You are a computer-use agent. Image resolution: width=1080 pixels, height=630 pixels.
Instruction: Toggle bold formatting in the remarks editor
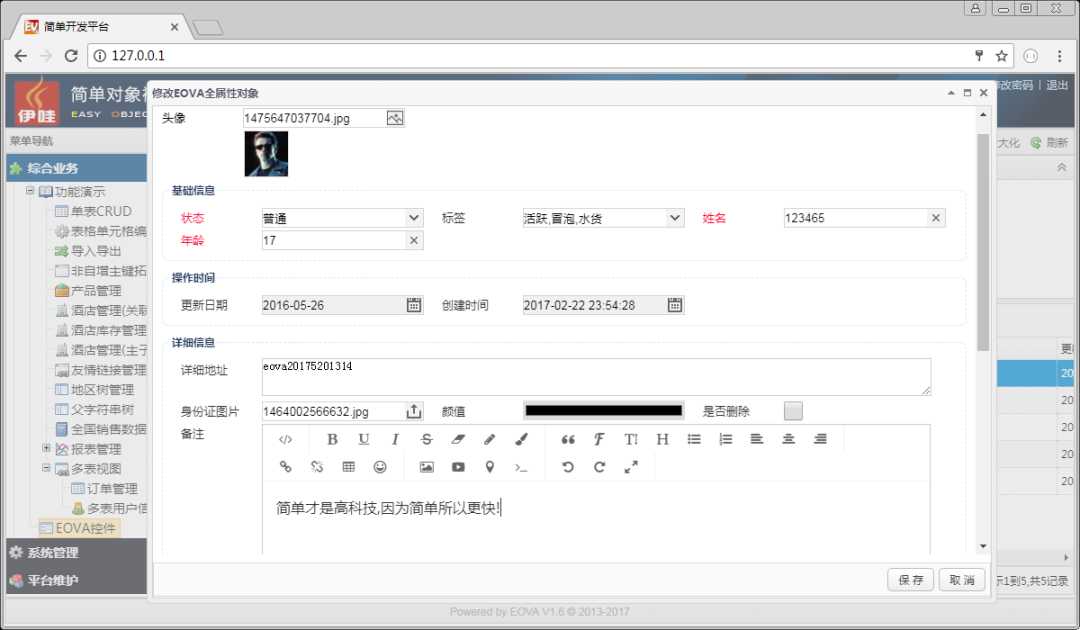click(x=333, y=439)
